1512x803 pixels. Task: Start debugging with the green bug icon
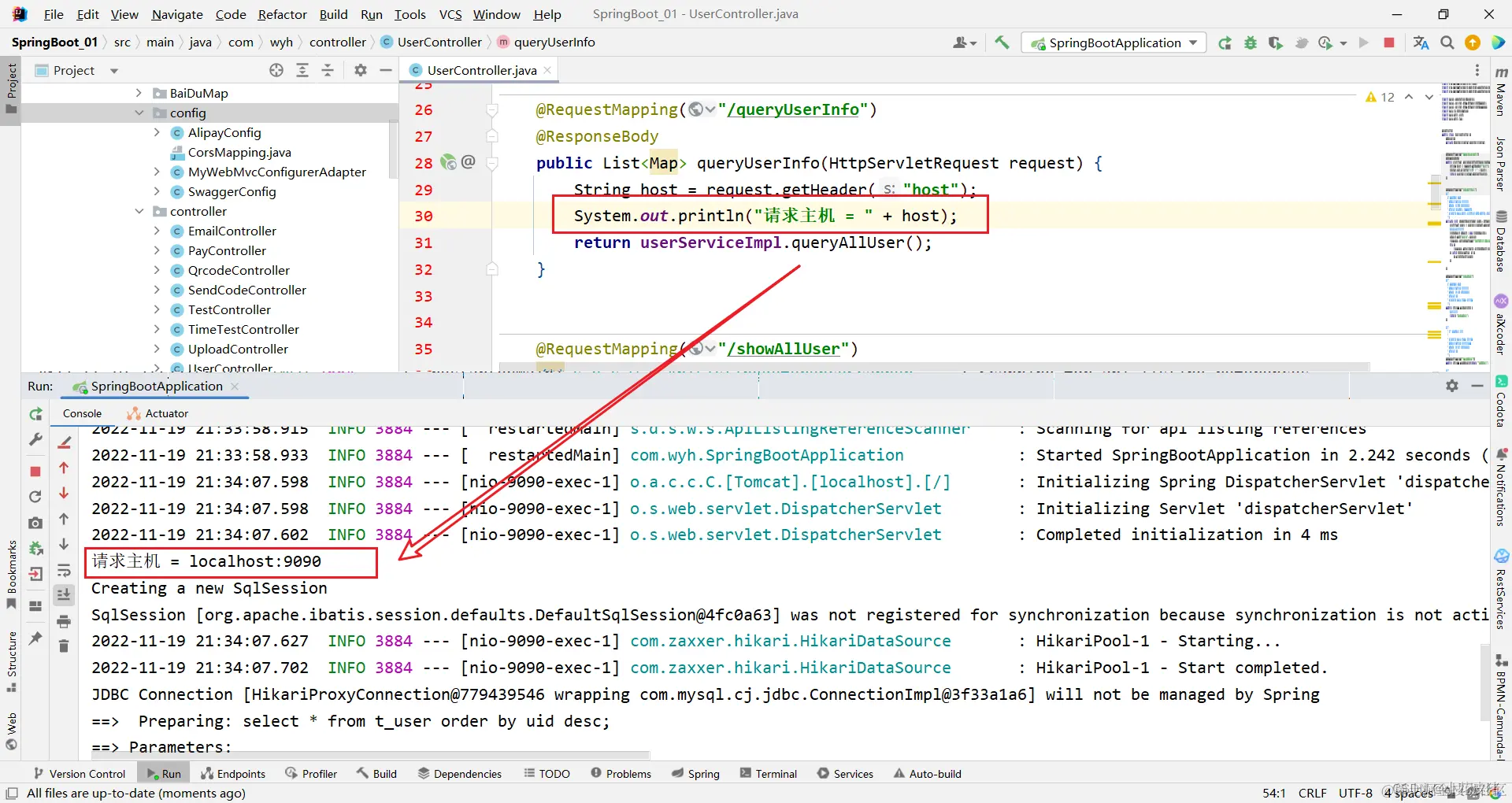(1251, 43)
